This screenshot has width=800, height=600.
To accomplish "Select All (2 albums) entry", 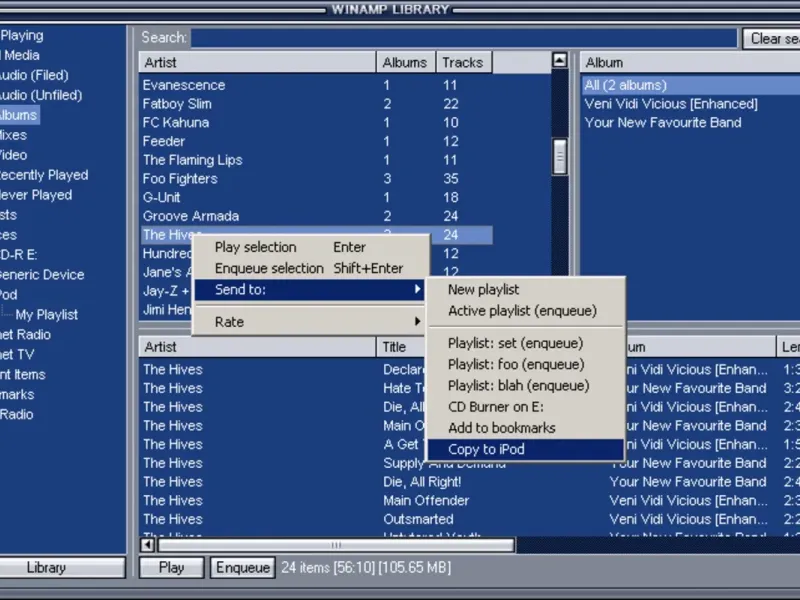I will pyautogui.click(x=690, y=85).
